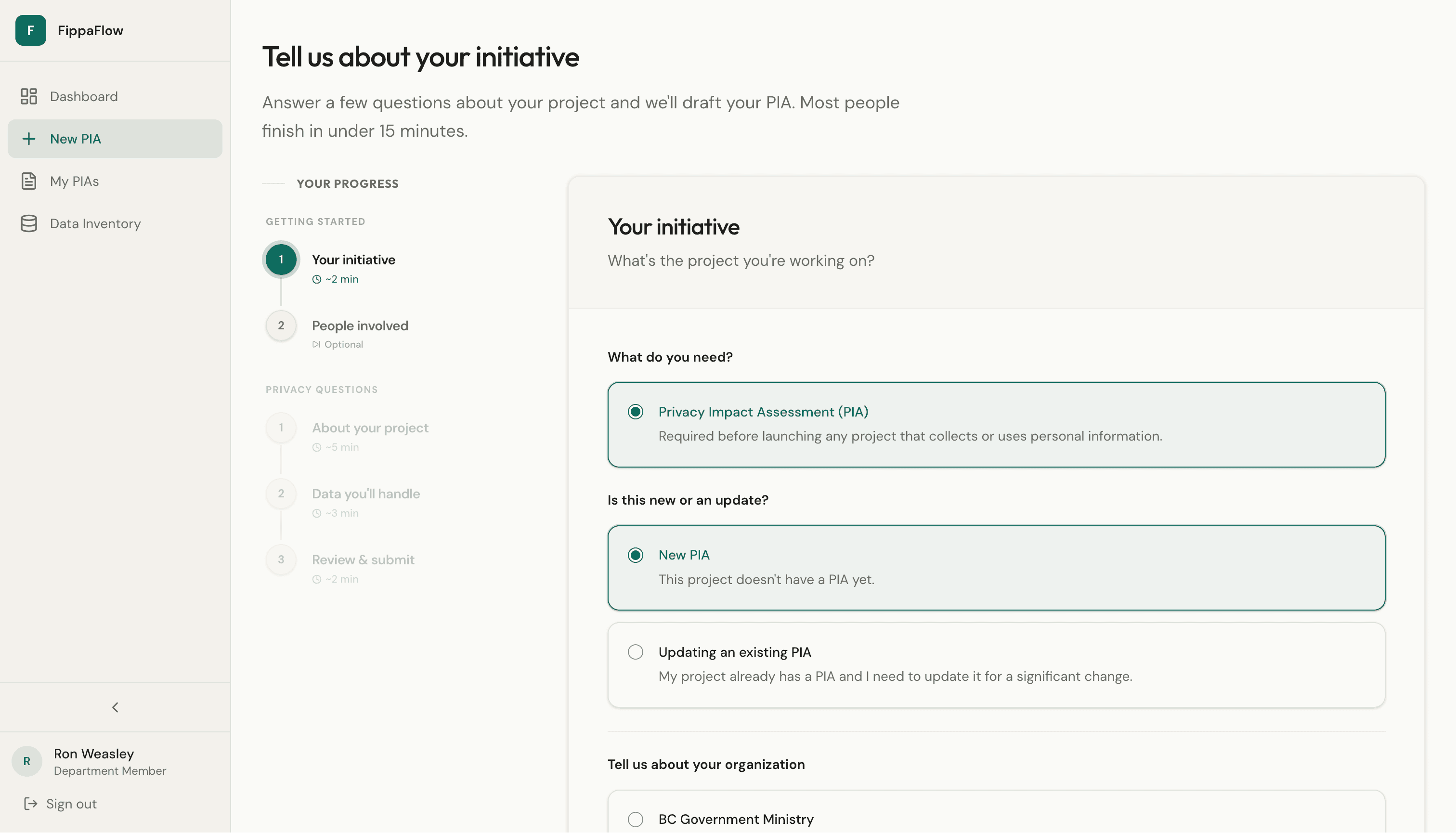The height and width of the screenshot is (833, 1456).
Task: Click the Review & submit label
Action: coord(363,559)
